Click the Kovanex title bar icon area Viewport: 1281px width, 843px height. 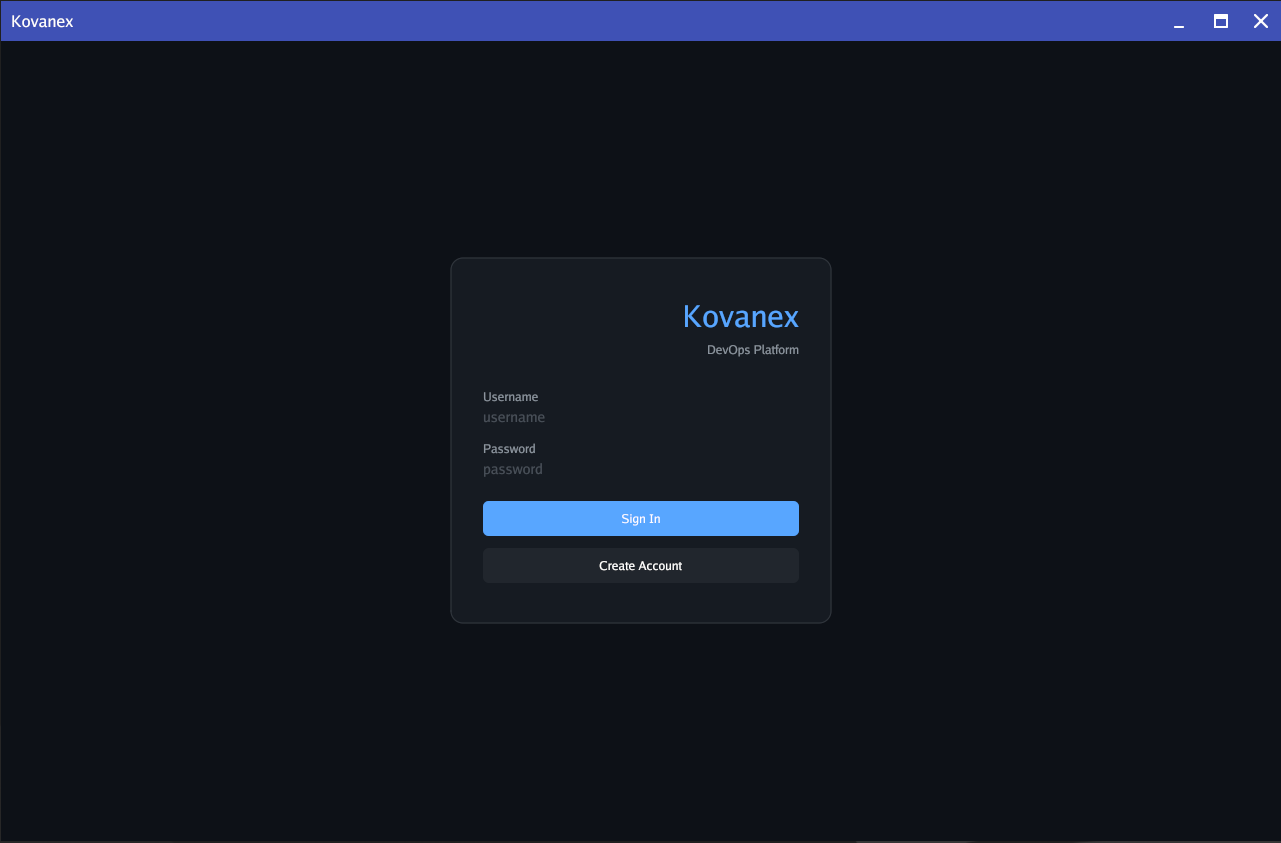click(x=42, y=20)
